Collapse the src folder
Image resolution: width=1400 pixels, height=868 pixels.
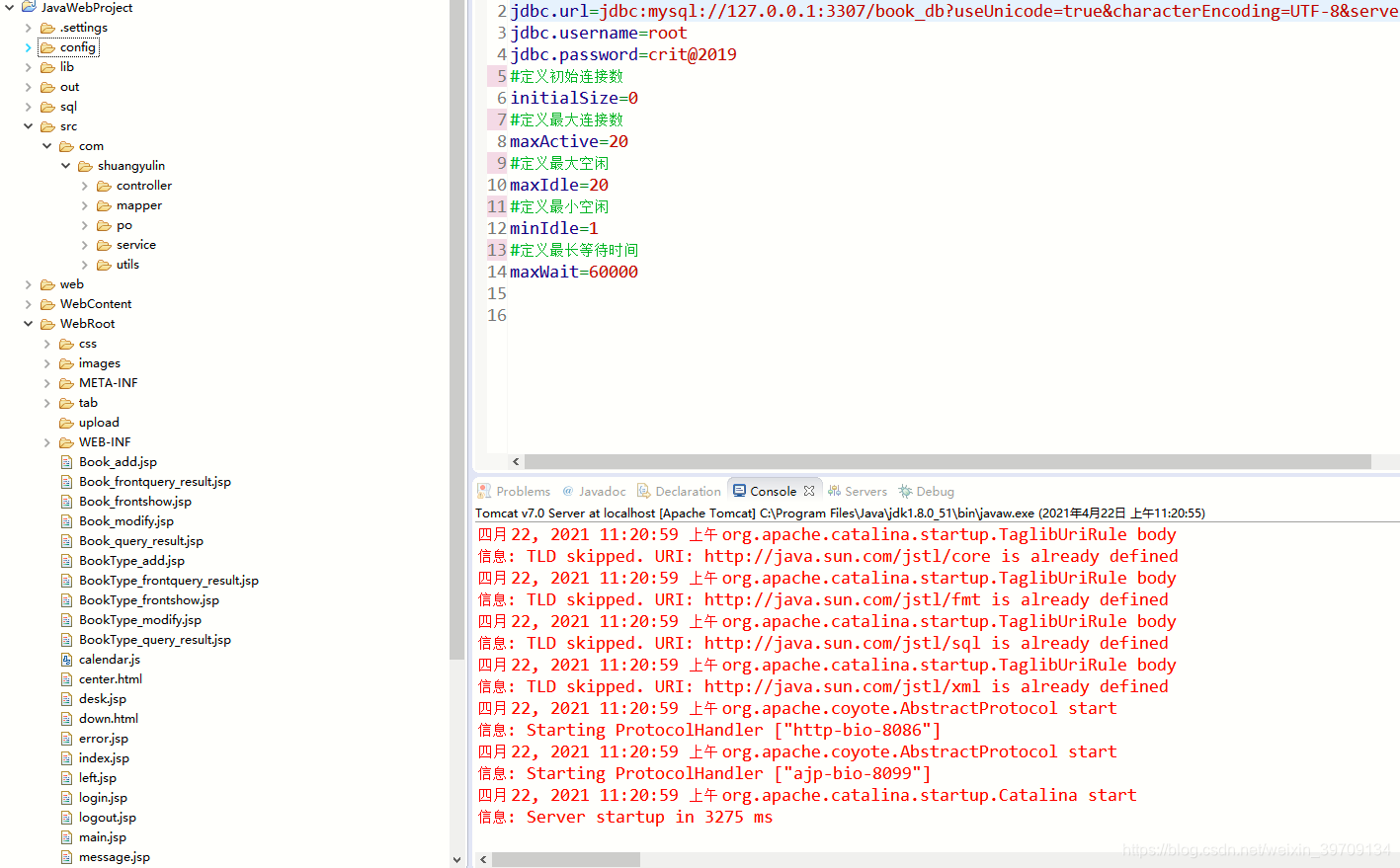pos(29,126)
